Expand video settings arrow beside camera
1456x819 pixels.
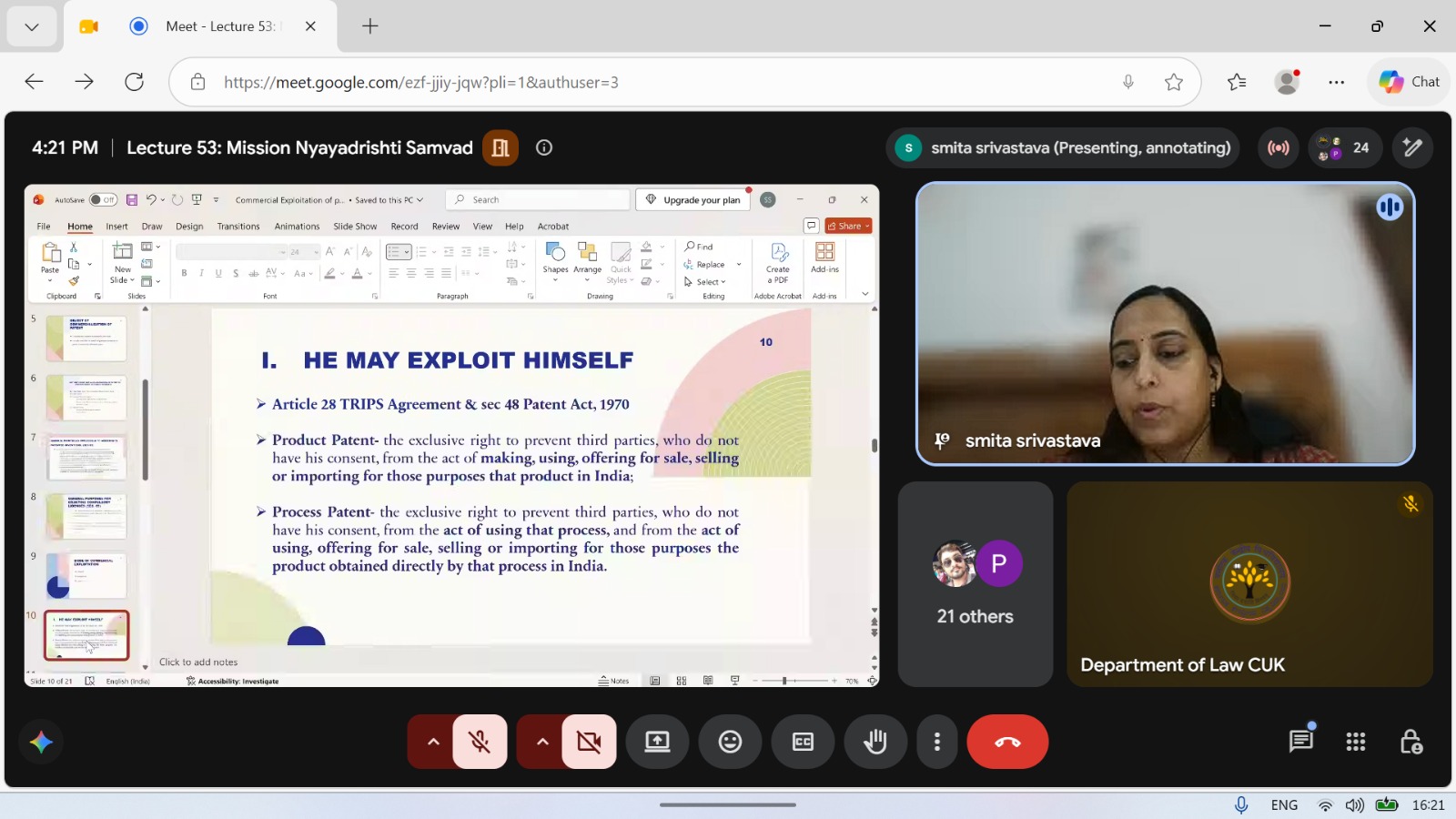click(x=542, y=742)
